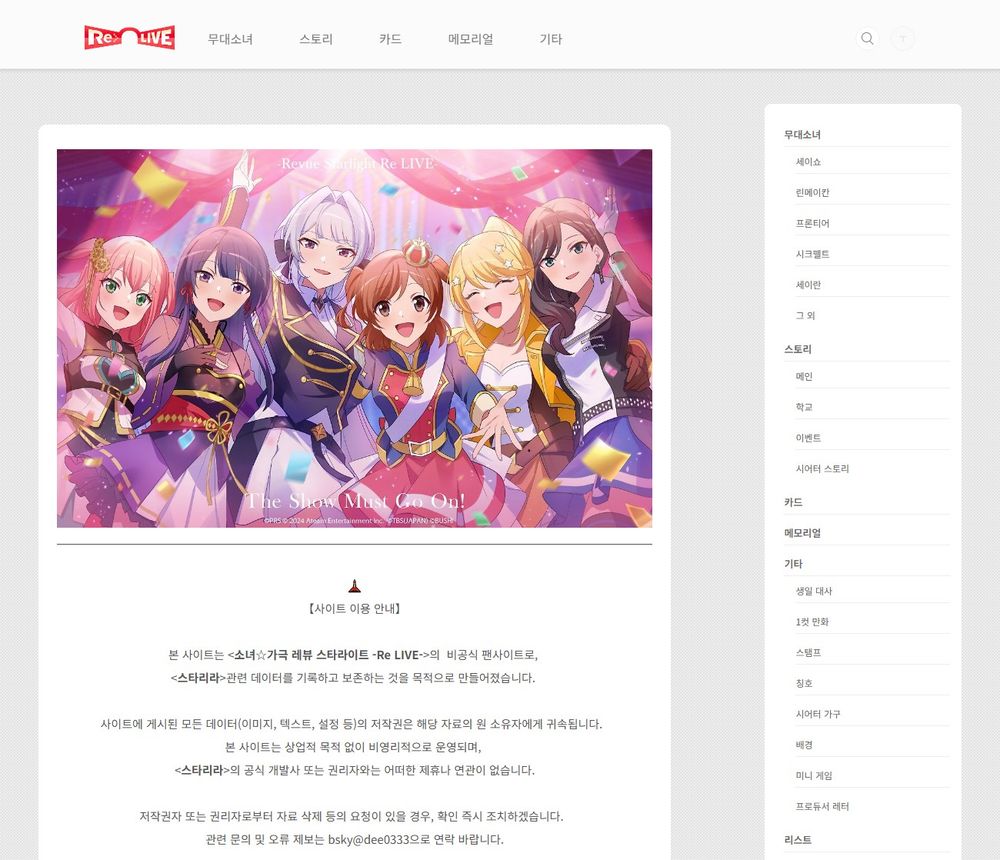
Task: Select the 카드 heading in the sidebar
Action: (793, 502)
